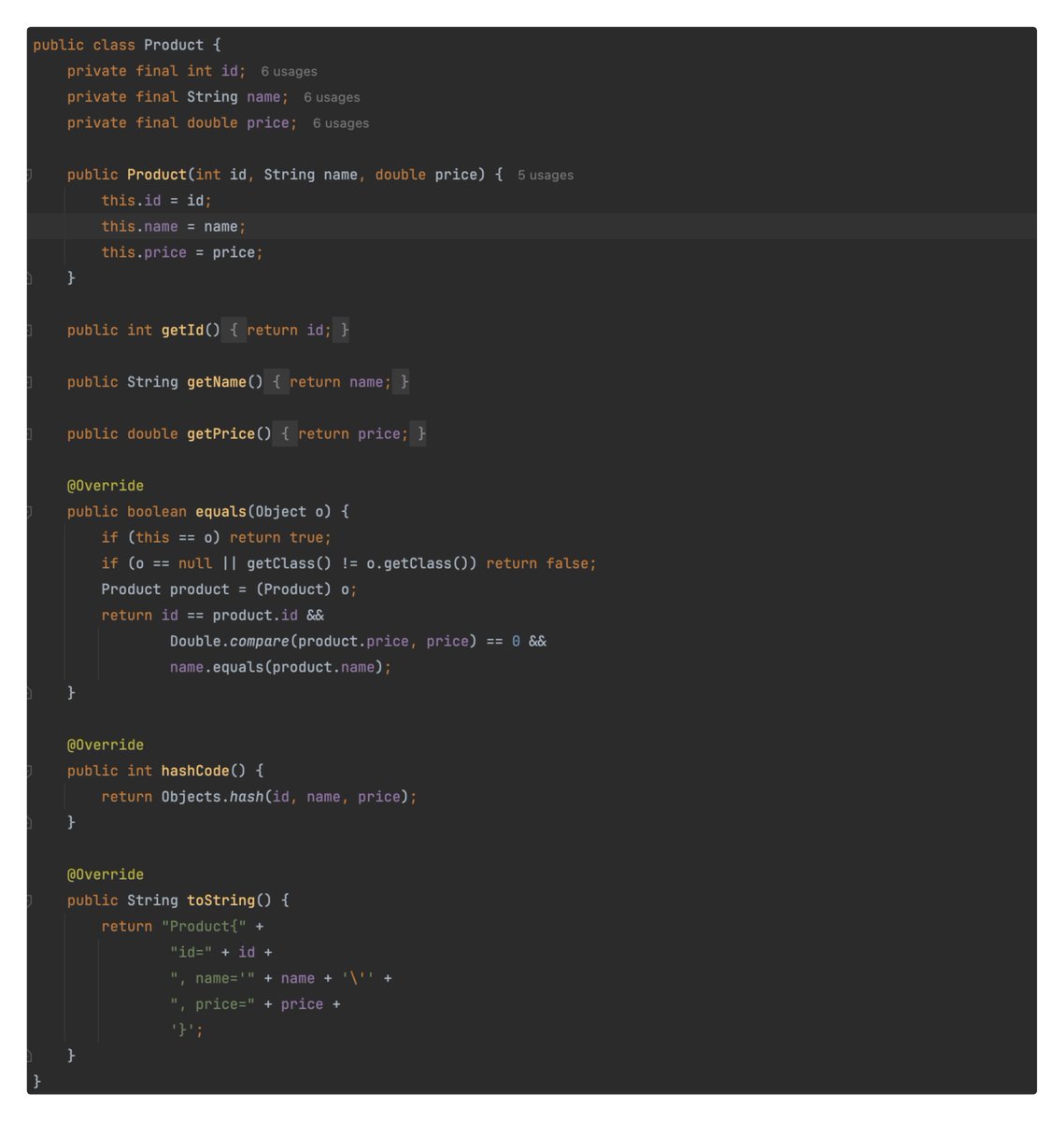Click the ", name='" string literal
1064x1121 pixels.
point(212,979)
